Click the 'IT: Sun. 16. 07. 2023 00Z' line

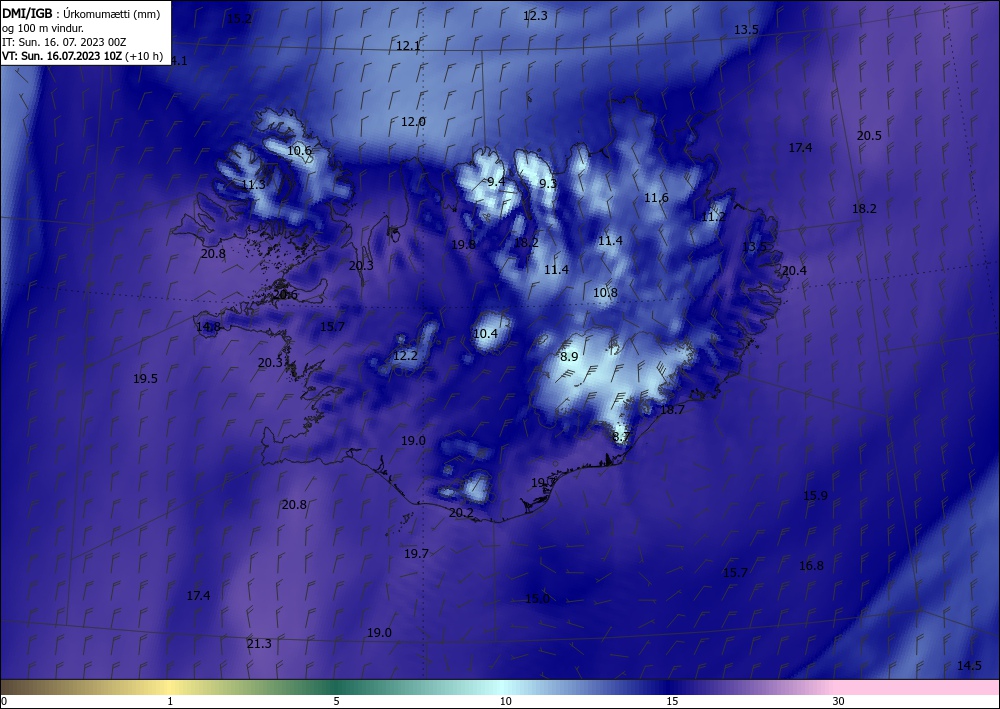64,42
